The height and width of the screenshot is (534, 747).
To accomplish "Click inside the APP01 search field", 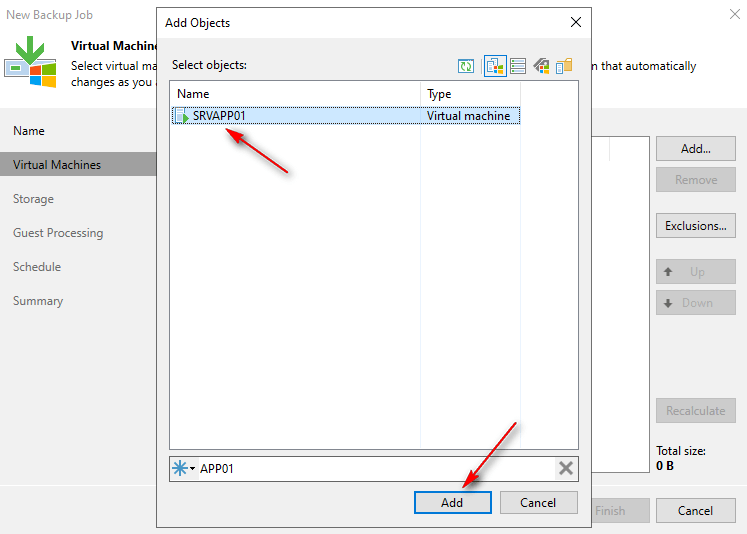I will tap(375, 468).
